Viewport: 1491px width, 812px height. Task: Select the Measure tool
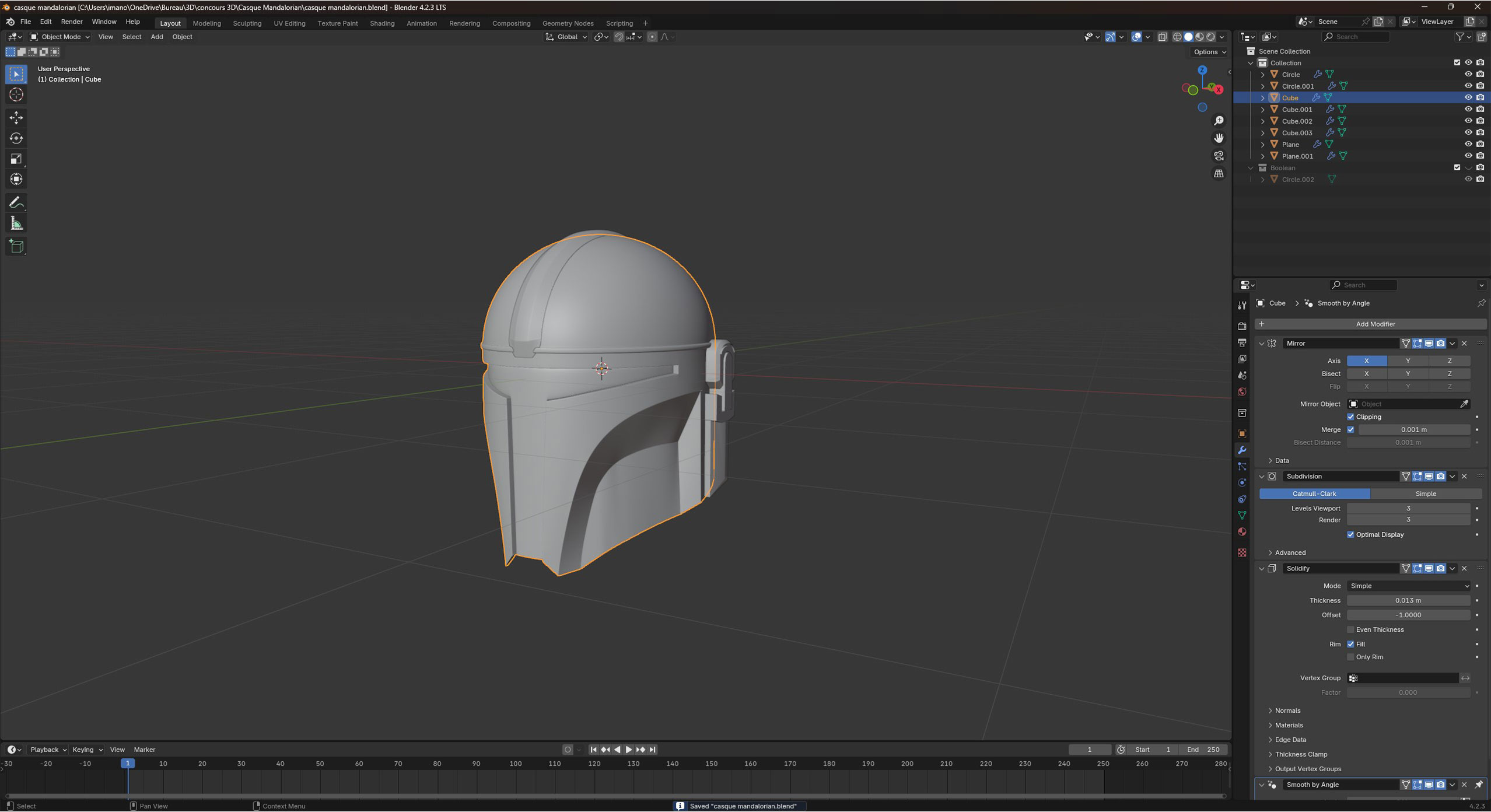16,223
